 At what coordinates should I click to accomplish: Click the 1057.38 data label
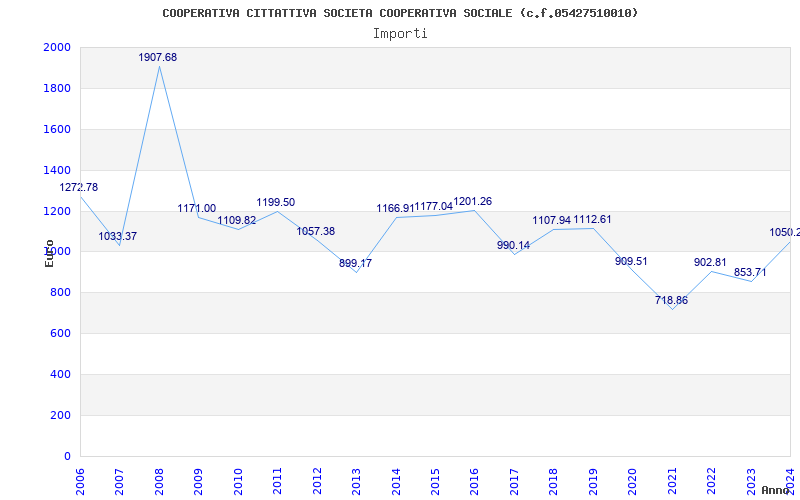click(x=316, y=231)
